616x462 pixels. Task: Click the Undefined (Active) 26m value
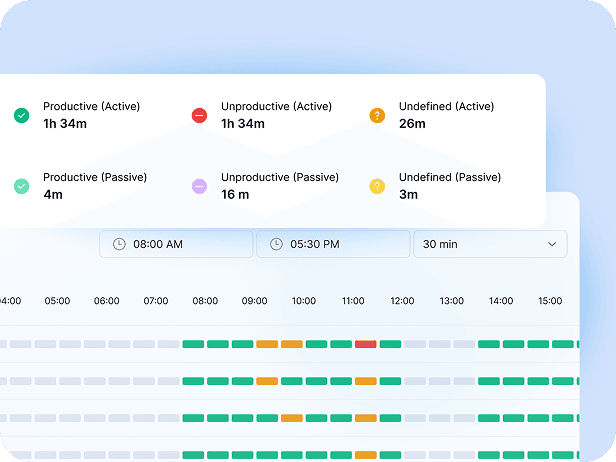point(412,124)
